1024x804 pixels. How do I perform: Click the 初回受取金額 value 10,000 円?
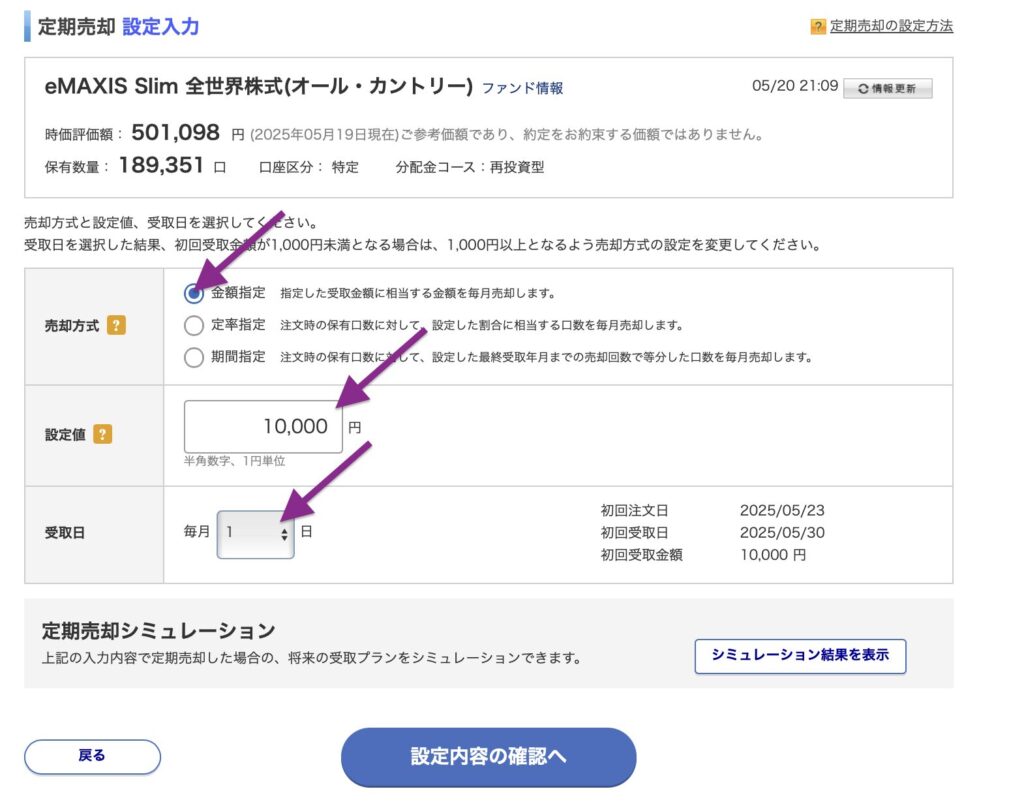tap(773, 555)
